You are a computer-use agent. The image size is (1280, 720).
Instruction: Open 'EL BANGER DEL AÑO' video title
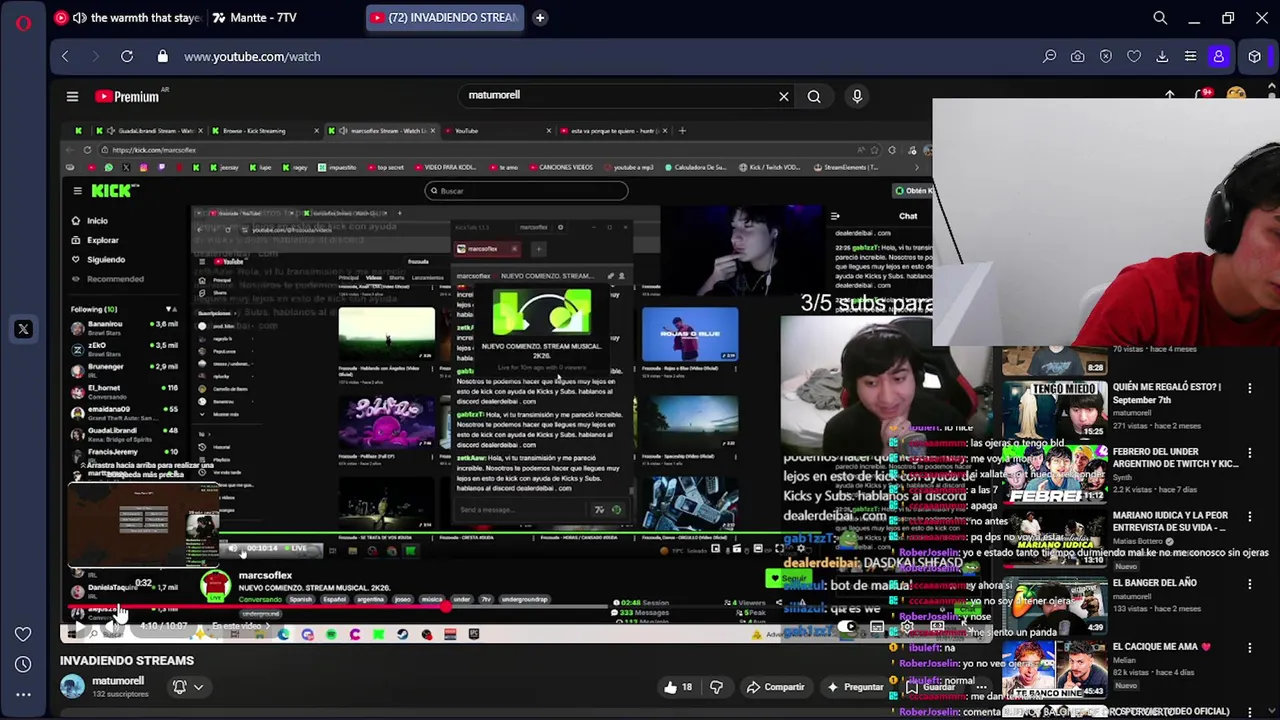pyautogui.click(x=1155, y=583)
